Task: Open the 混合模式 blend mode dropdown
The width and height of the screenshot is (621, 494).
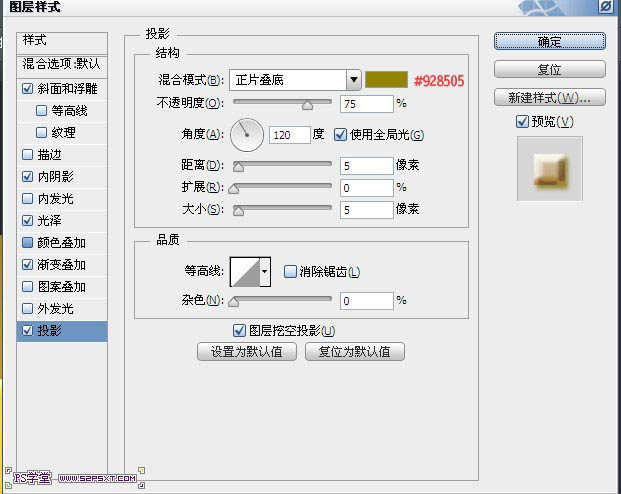Action: click(x=353, y=80)
